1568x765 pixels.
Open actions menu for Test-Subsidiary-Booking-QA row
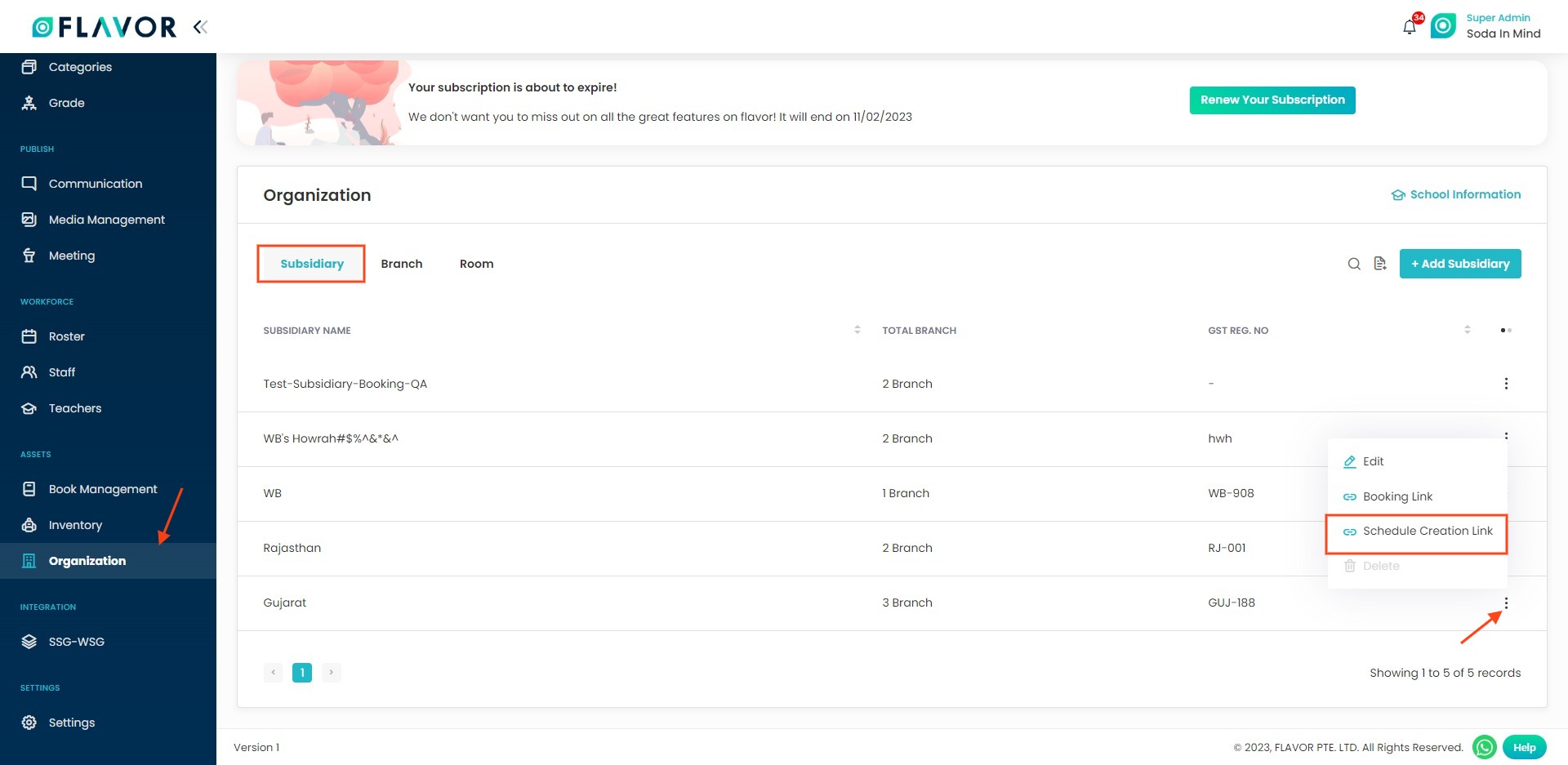point(1506,384)
